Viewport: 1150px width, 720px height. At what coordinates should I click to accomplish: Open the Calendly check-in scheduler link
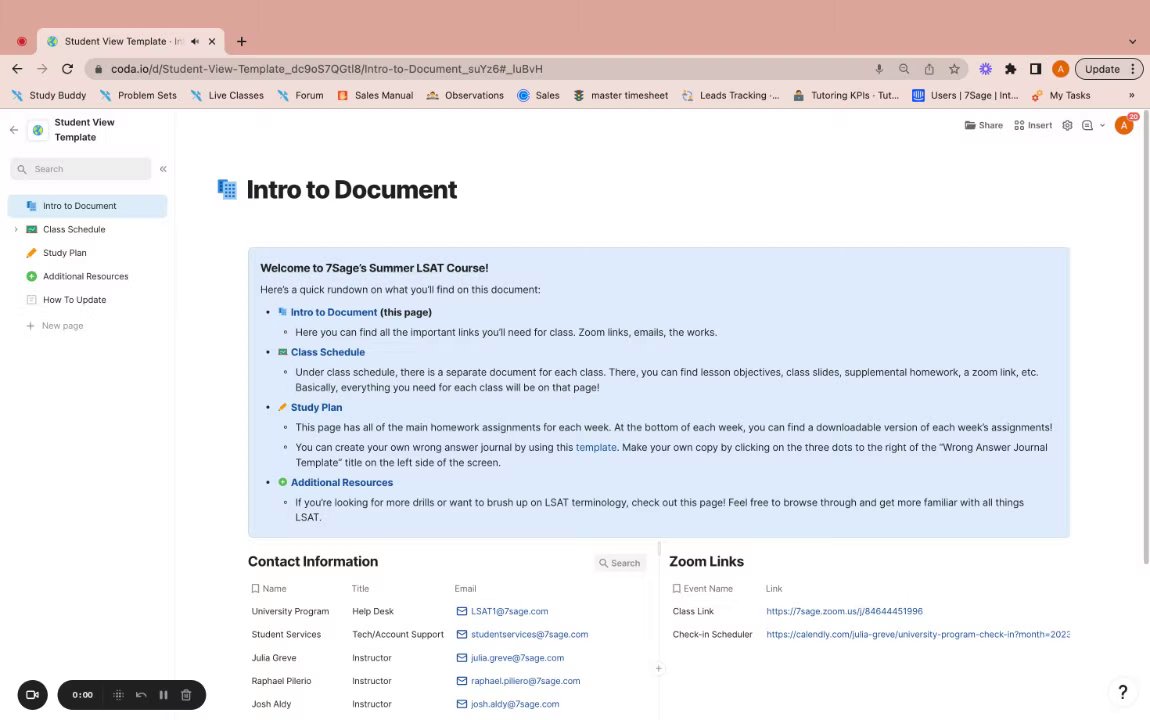tap(918, 635)
